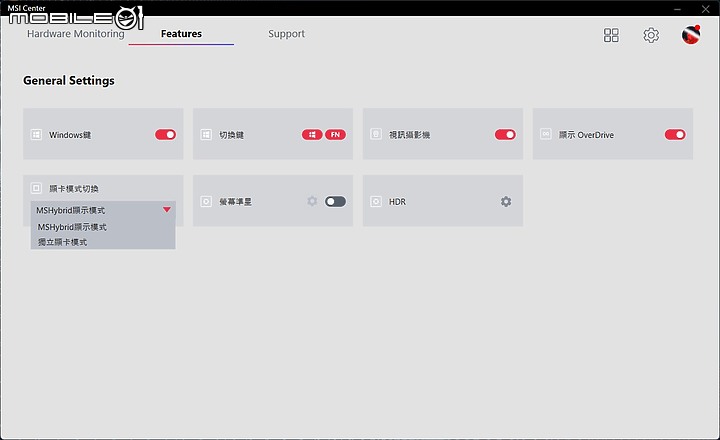Click the 螢幕準星 card icon

click(x=206, y=202)
